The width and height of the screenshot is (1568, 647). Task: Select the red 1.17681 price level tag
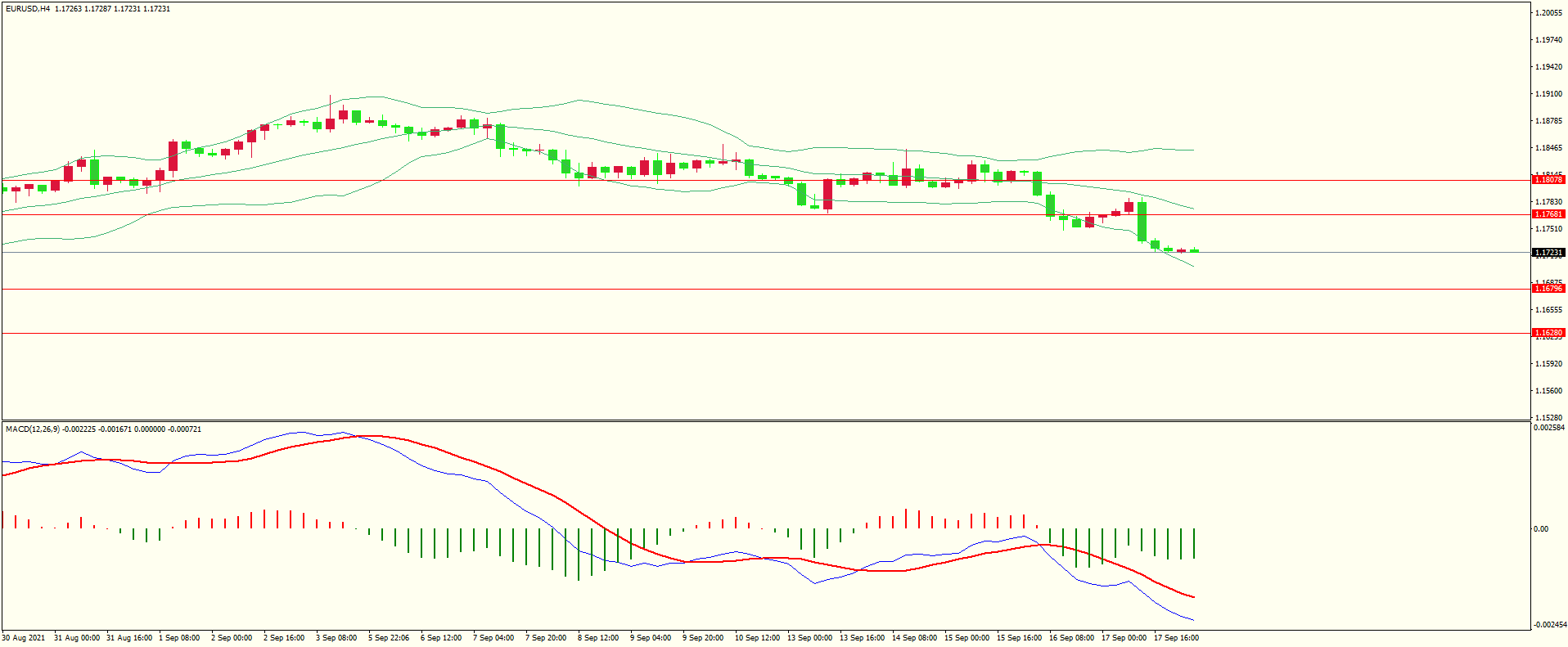pyautogui.click(x=1548, y=214)
